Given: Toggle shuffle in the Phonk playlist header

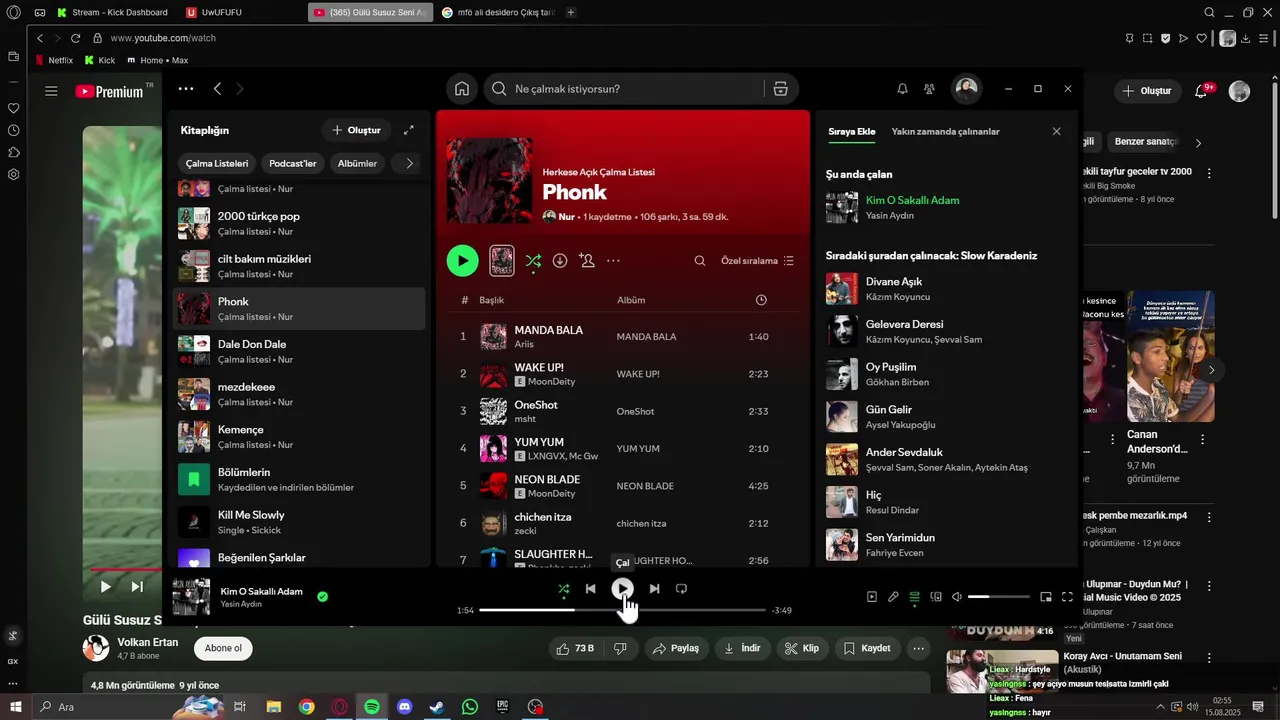Looking at the screenshot, I should [533, 261].
